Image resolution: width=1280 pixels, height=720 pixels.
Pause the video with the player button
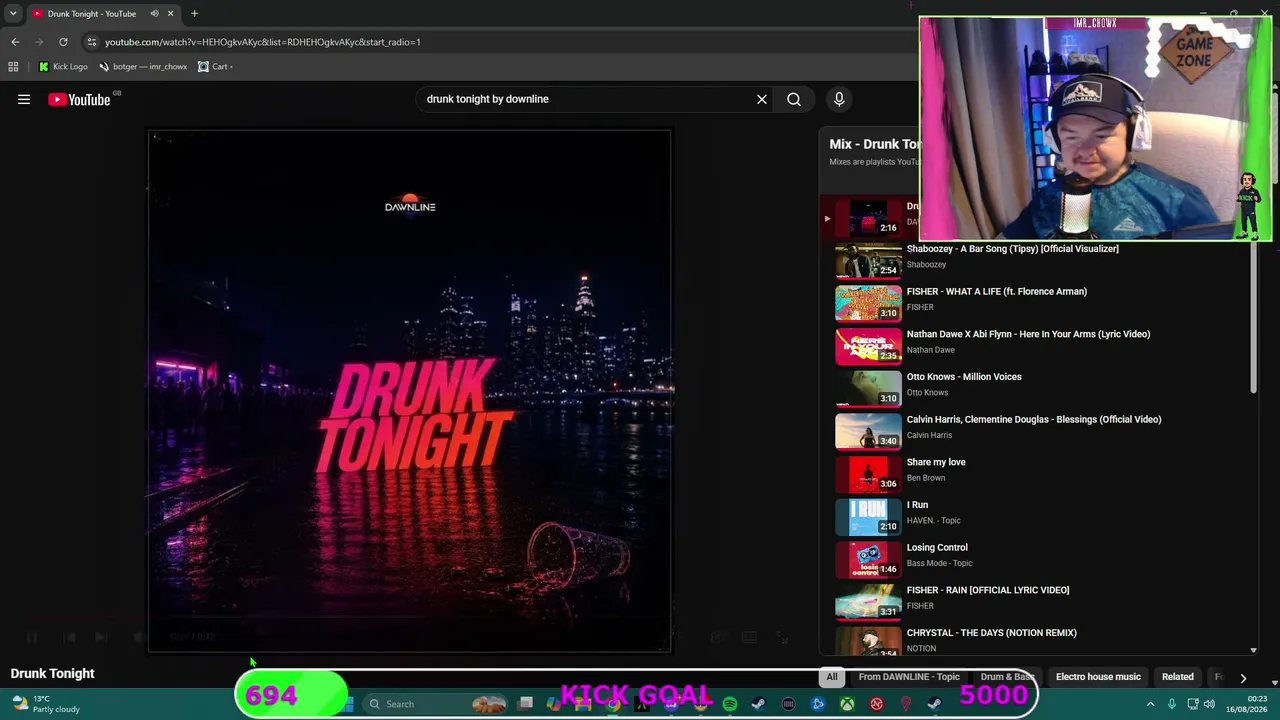(x=32, y=637)
